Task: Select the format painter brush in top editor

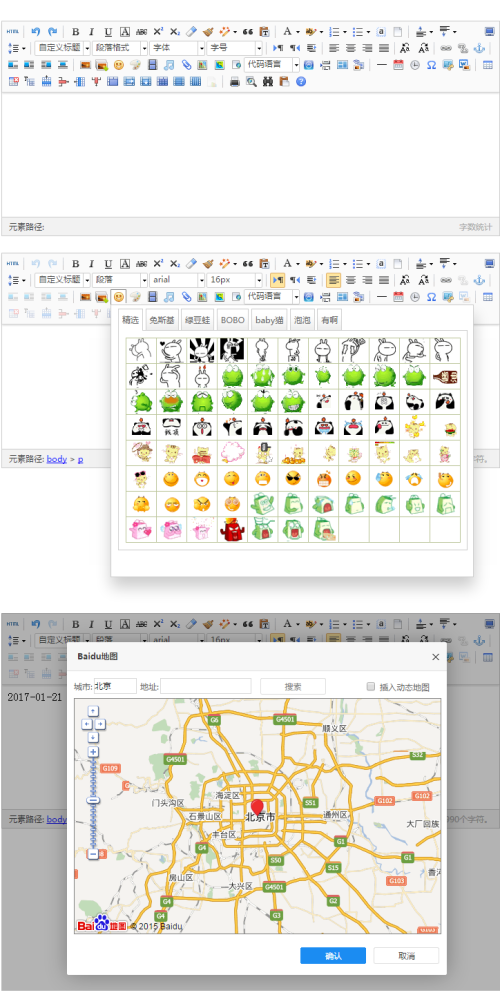Action: pos(208,31)
